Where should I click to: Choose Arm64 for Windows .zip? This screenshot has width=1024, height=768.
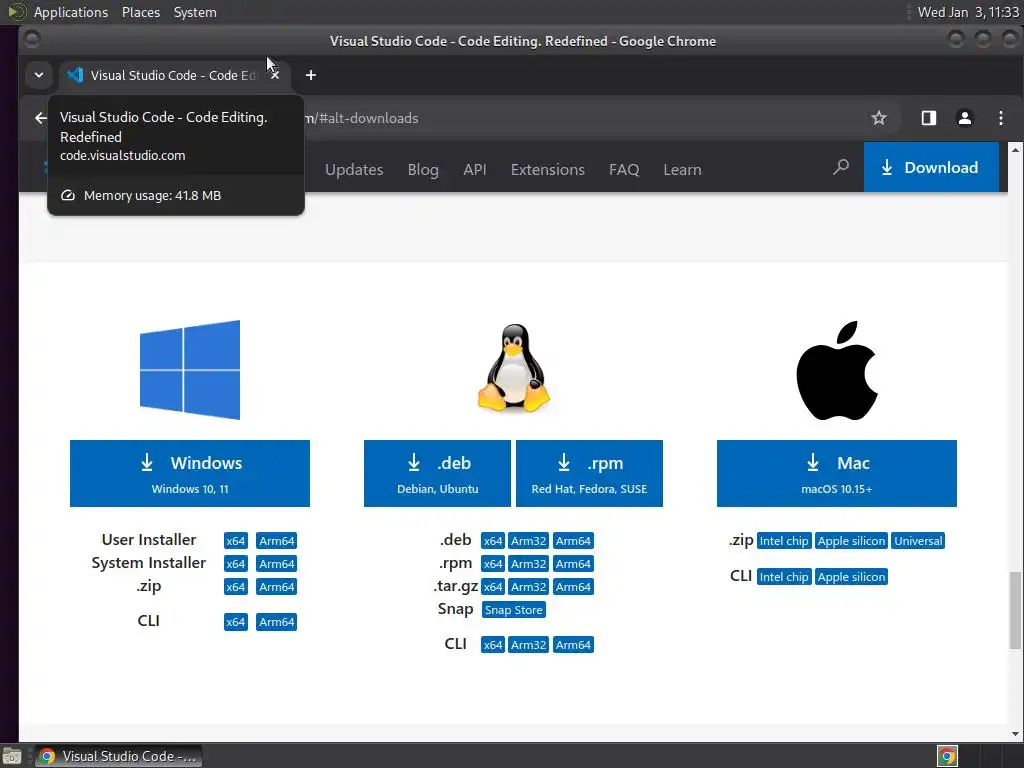(x=277, y=587)
